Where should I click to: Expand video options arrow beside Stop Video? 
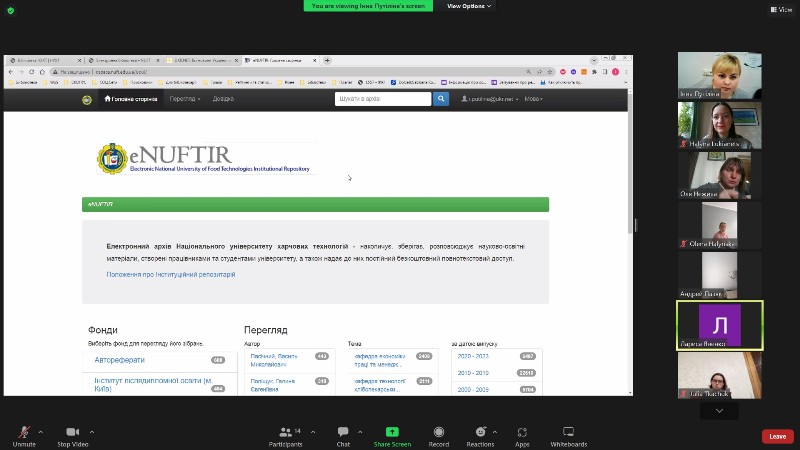point(92,432)
